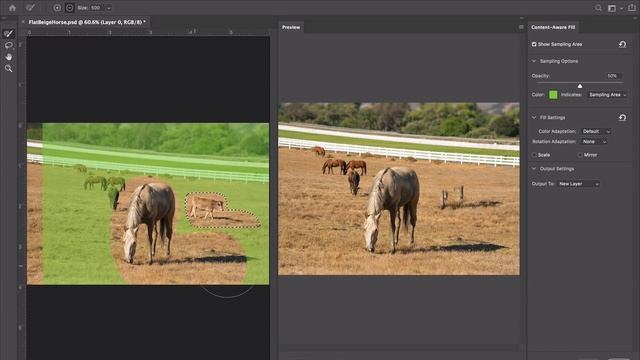
Task: Open the brush Size dropdown arrow
Action: point(109,8)
